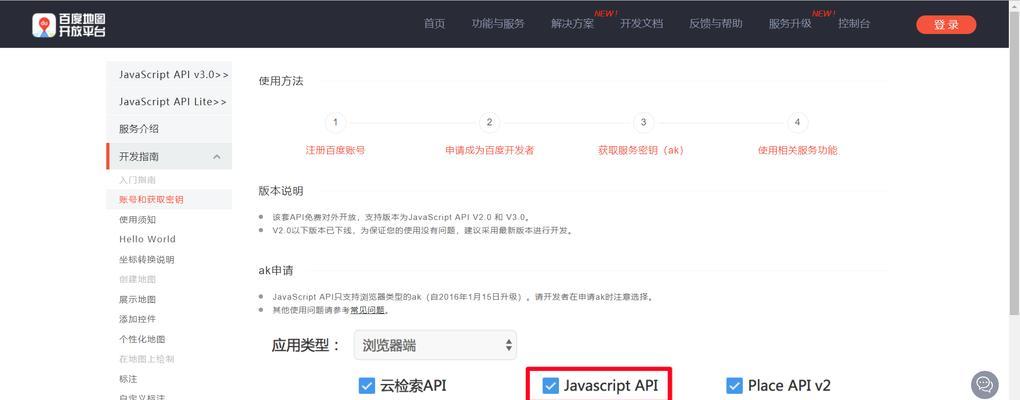Screen dimensions: 1020x400
Task: Open the chat support bubble icon
Action: [x=984, y=384]
